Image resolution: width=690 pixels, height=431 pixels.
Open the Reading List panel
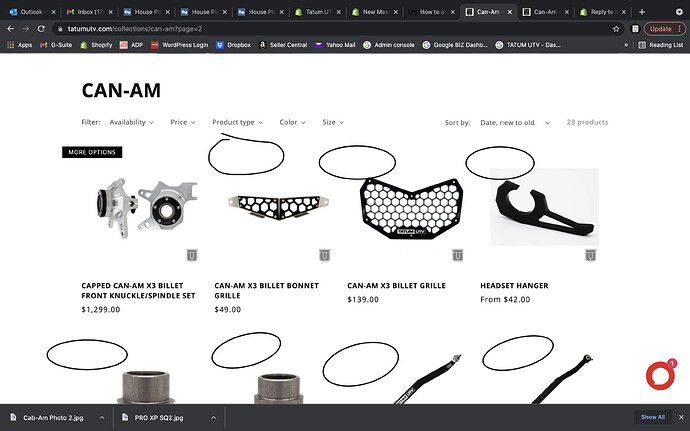pyautogui.click(x=661, y=45)
